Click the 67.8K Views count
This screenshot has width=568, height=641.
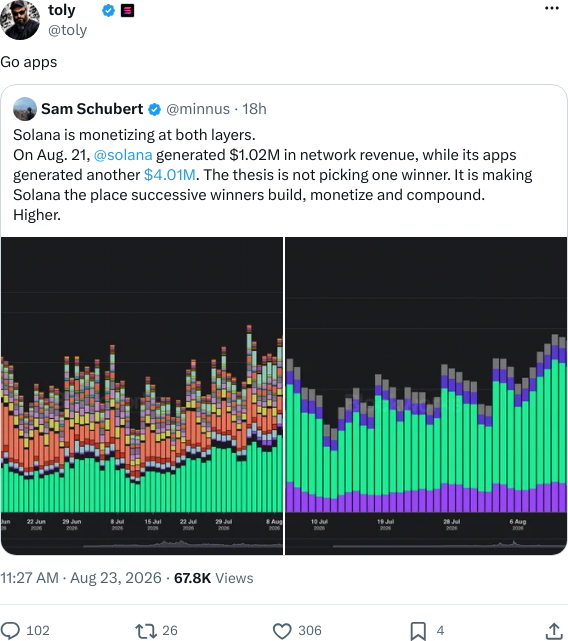[213, 578]
